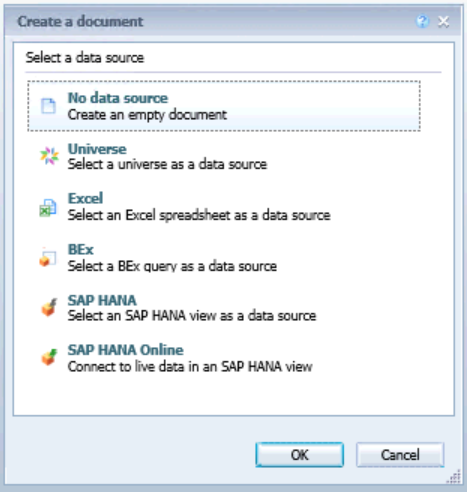Click 'Select a universe as a data source' text
This screenshot has width=467, height=492.
[167, 164]
